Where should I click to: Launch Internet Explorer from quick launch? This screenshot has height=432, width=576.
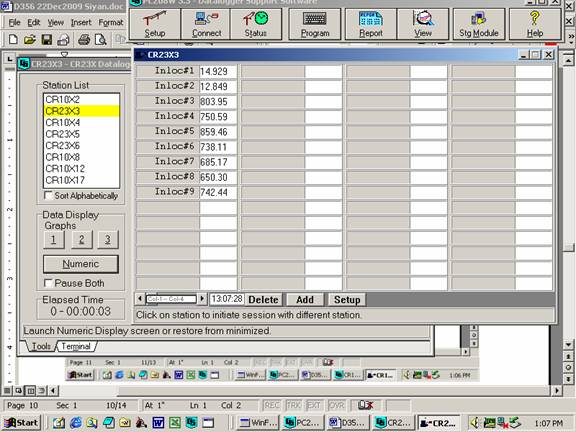pos(76,423)
